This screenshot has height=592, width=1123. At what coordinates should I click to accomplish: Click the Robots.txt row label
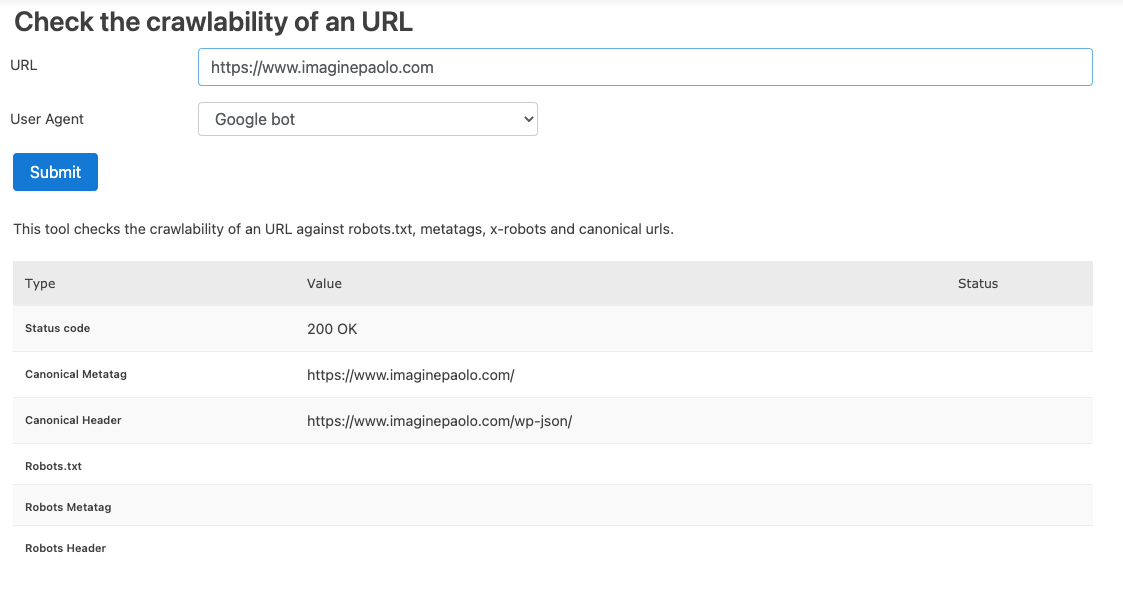(53, 466)
